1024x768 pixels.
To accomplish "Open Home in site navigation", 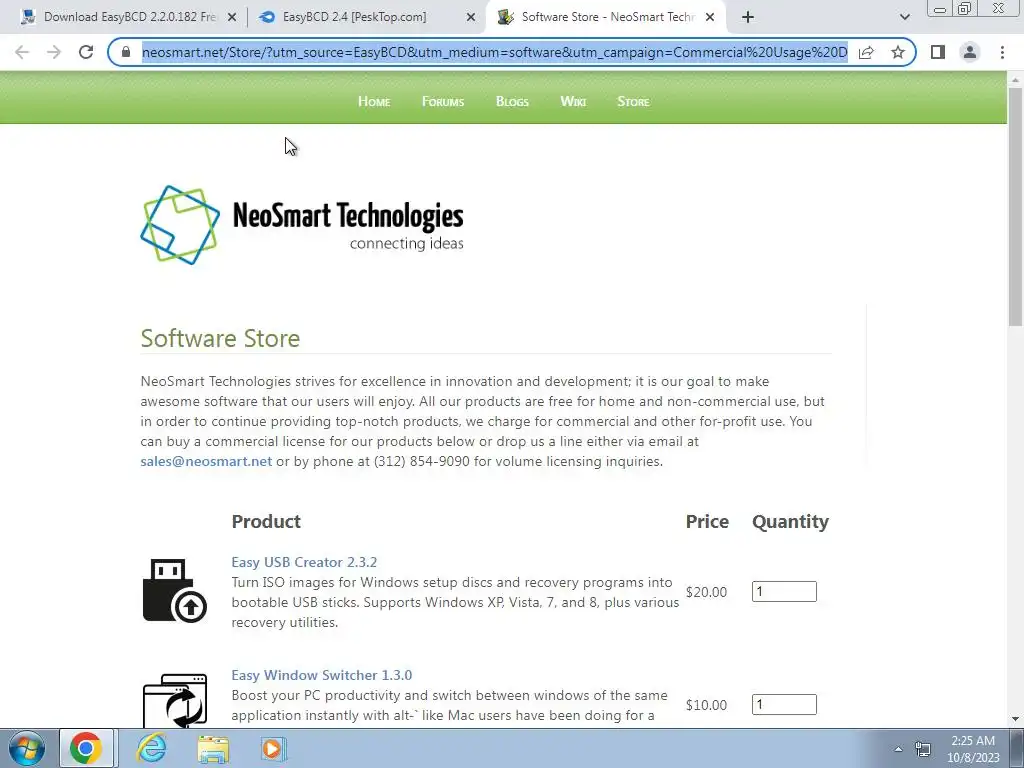I will [374, 101].
